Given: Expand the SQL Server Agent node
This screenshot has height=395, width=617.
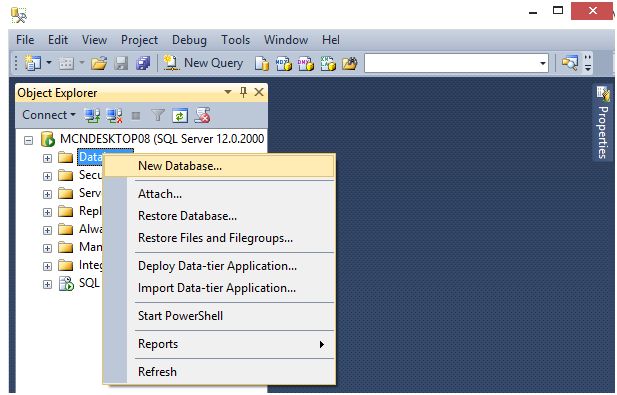Looking at the screenshot, I should tap(47, 284).
